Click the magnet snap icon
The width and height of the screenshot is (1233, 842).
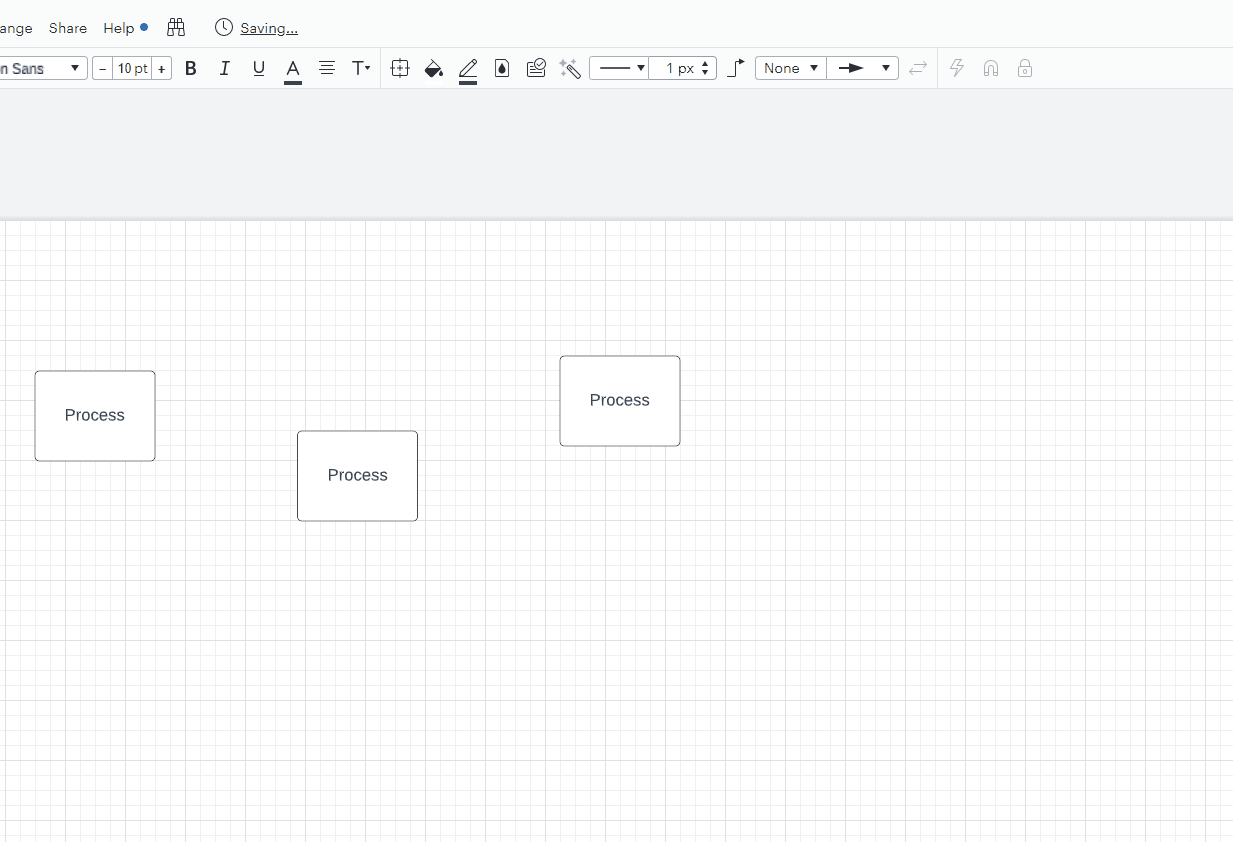(991, 68)
